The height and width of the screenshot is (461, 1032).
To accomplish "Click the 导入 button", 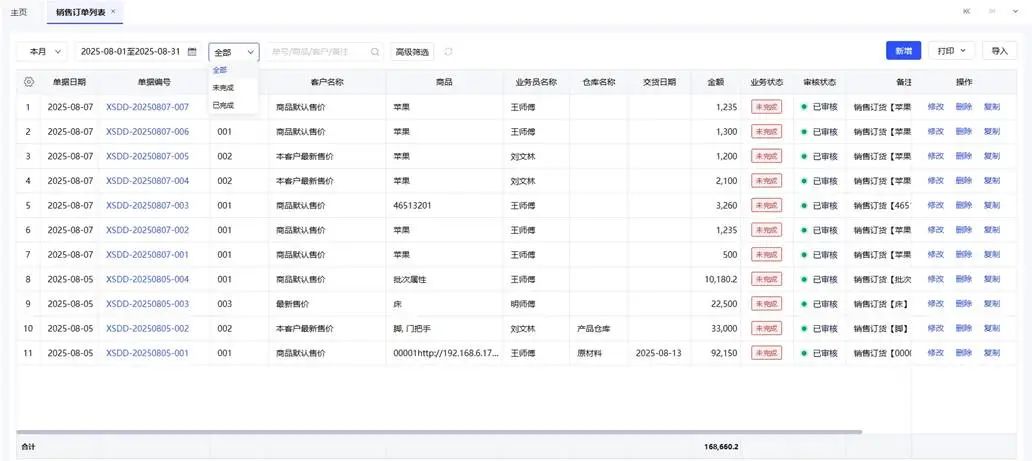I will click(999, 51).
